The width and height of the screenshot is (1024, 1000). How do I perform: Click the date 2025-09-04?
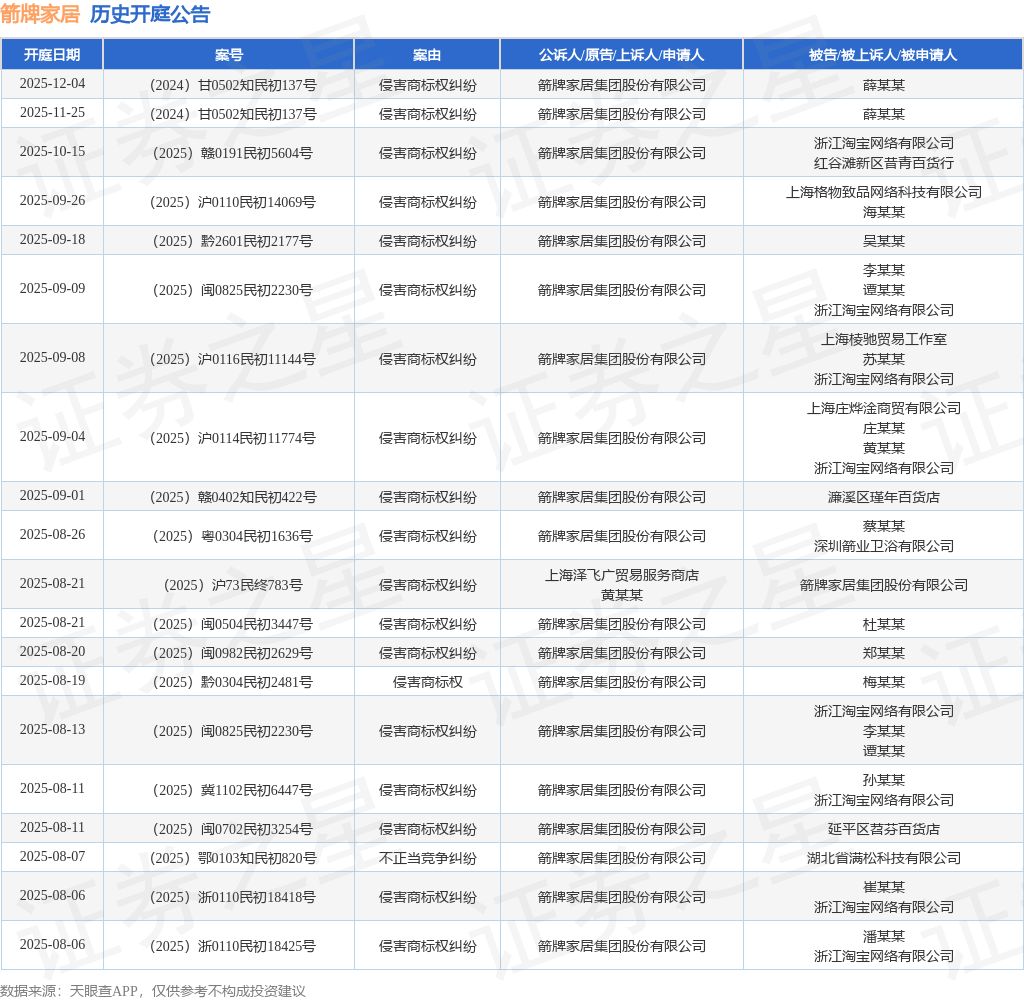pos(52,436)
